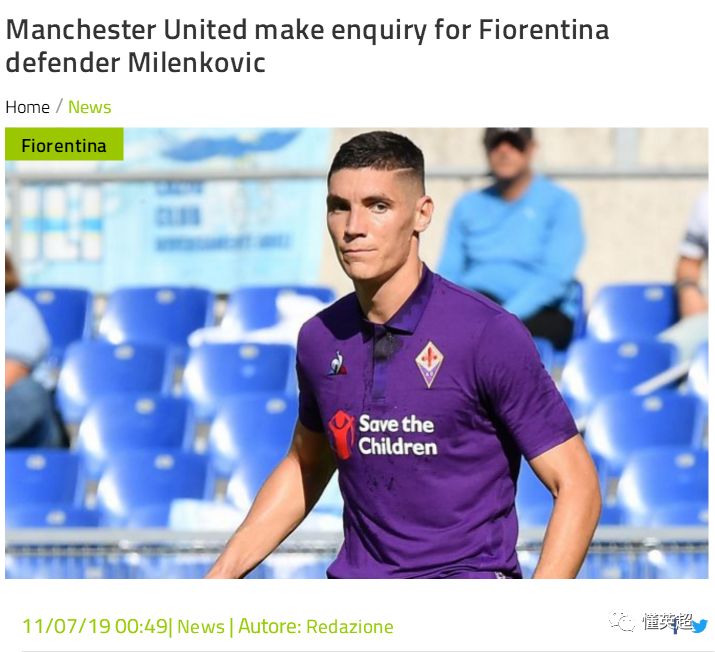Click the Save the Children logo on shirt
The height and width of the screenshot is (652, 715).
[x=383, y=435]
